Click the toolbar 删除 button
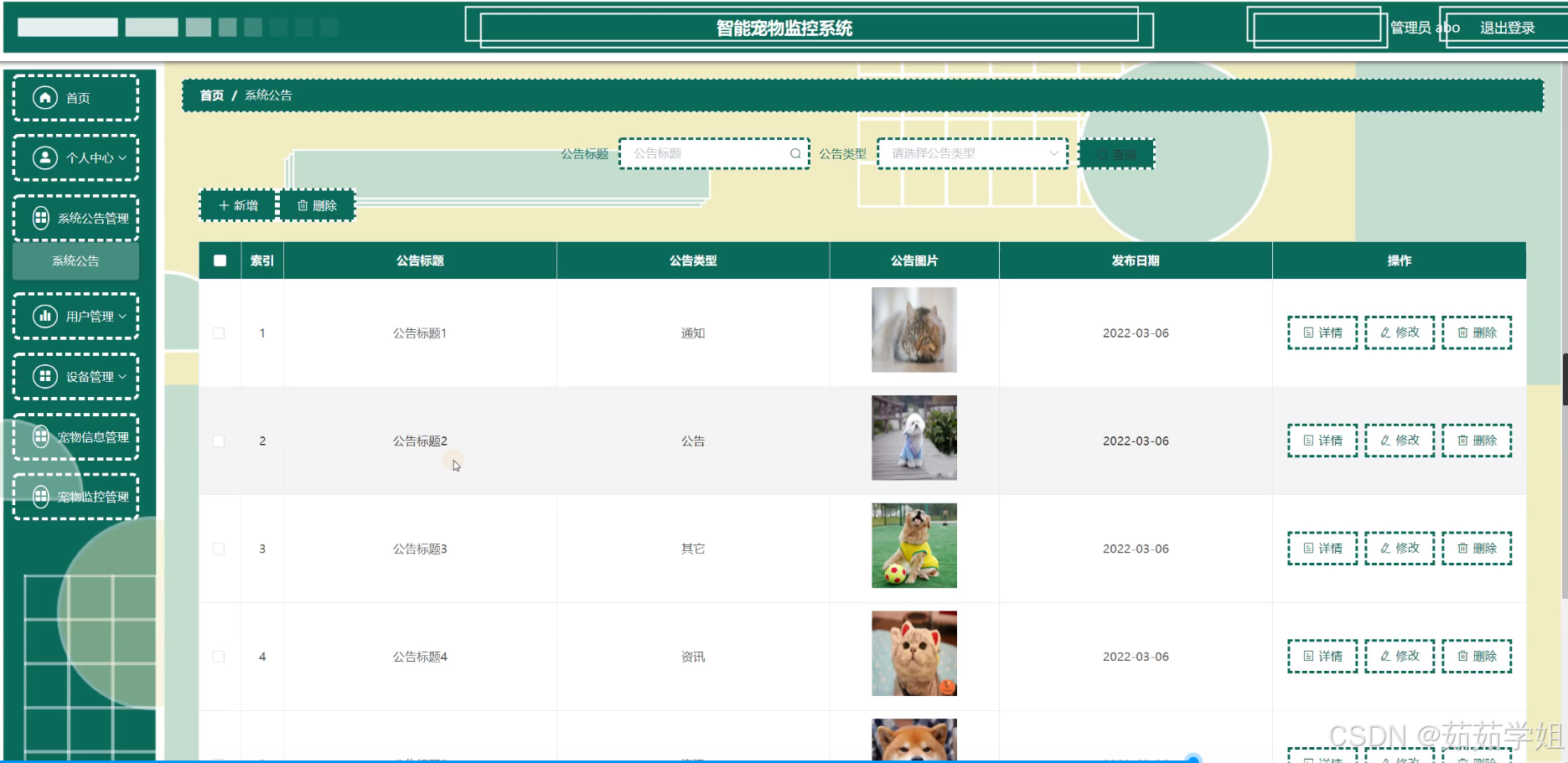 (x=317, y=205)
